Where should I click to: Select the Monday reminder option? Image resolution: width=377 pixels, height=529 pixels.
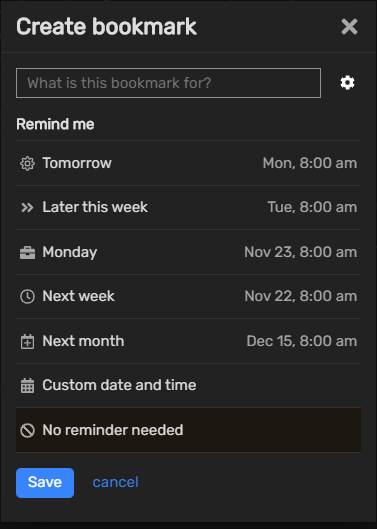pyautogui.click(x=188, y=252)
